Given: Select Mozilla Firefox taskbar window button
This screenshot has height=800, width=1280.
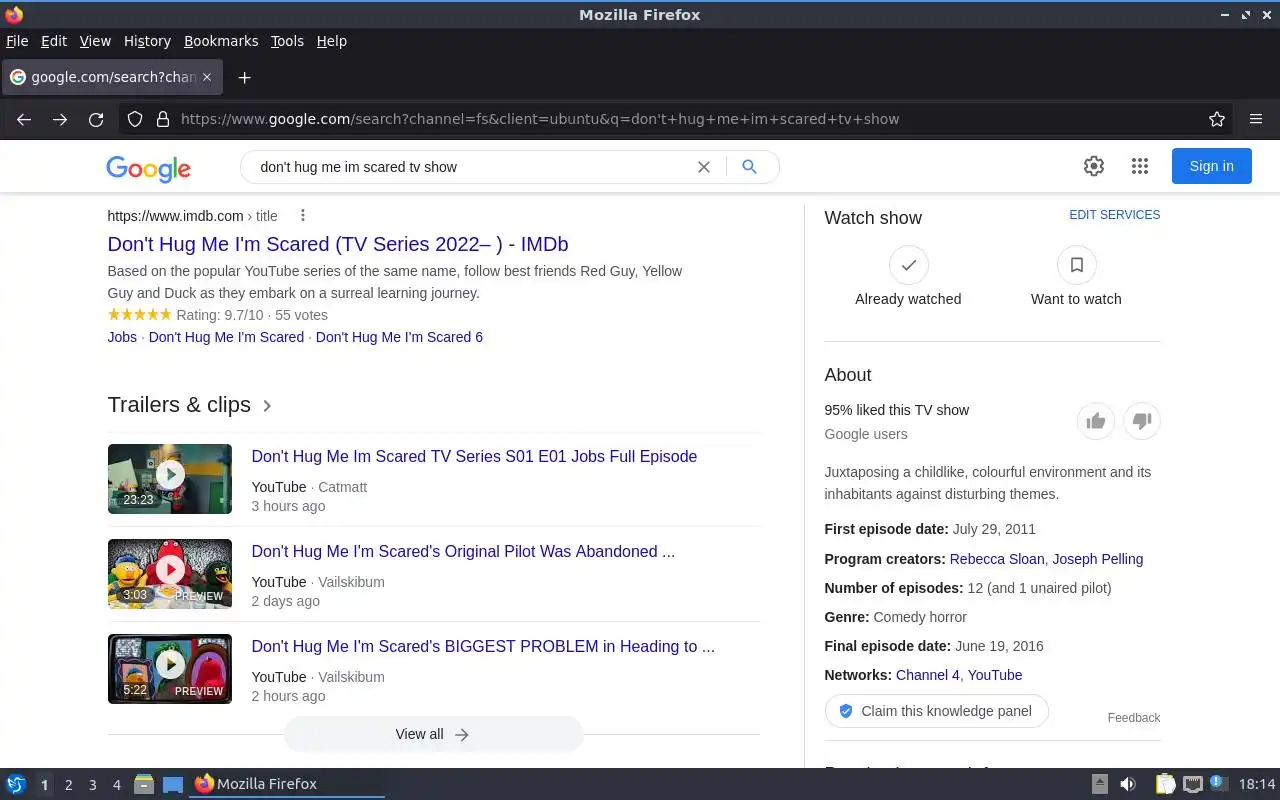Looking at the screenshot, I should pyautogui.click(x=288, y=784).
